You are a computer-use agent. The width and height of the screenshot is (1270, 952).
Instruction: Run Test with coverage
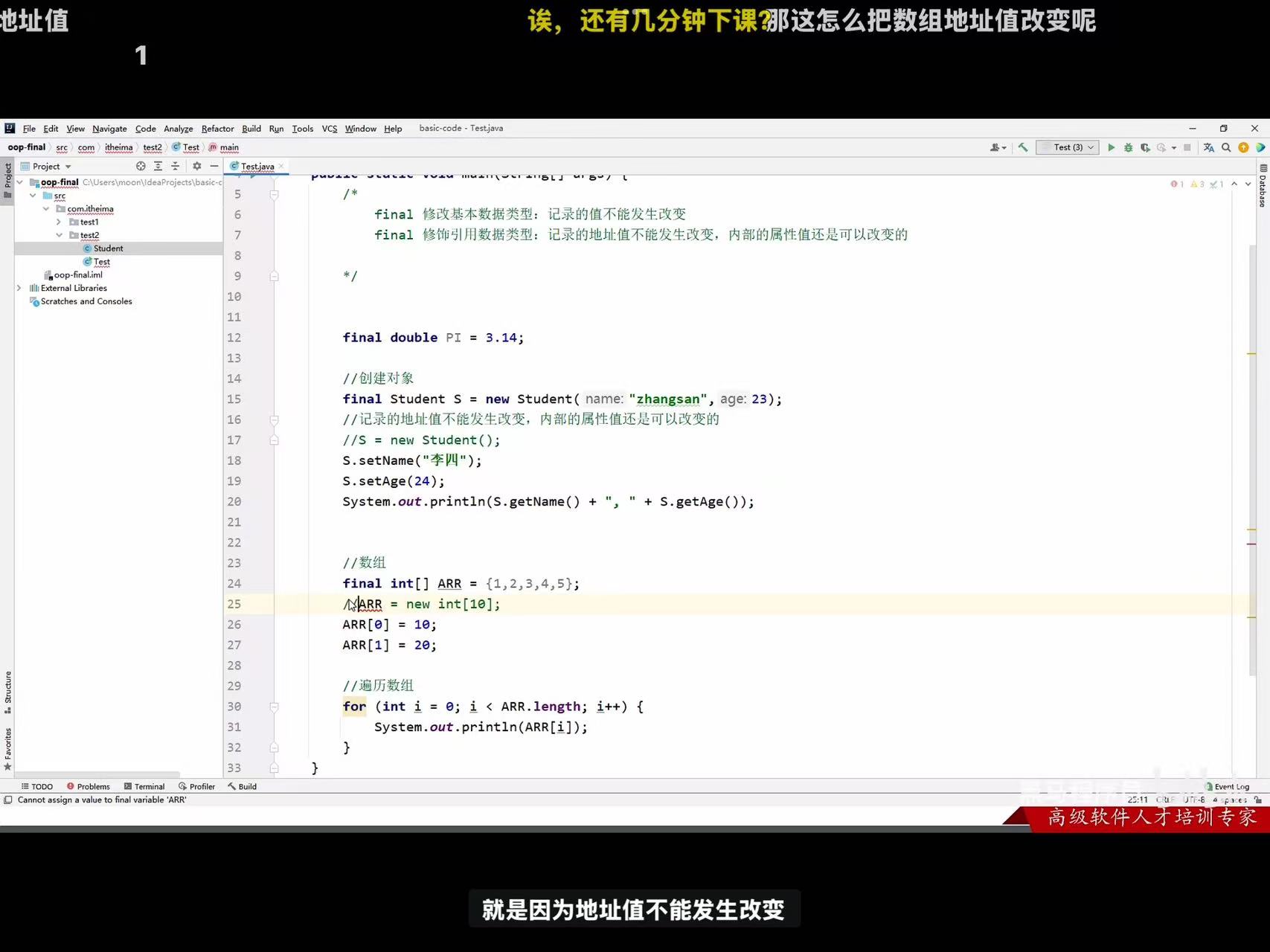pos(1146,147)
